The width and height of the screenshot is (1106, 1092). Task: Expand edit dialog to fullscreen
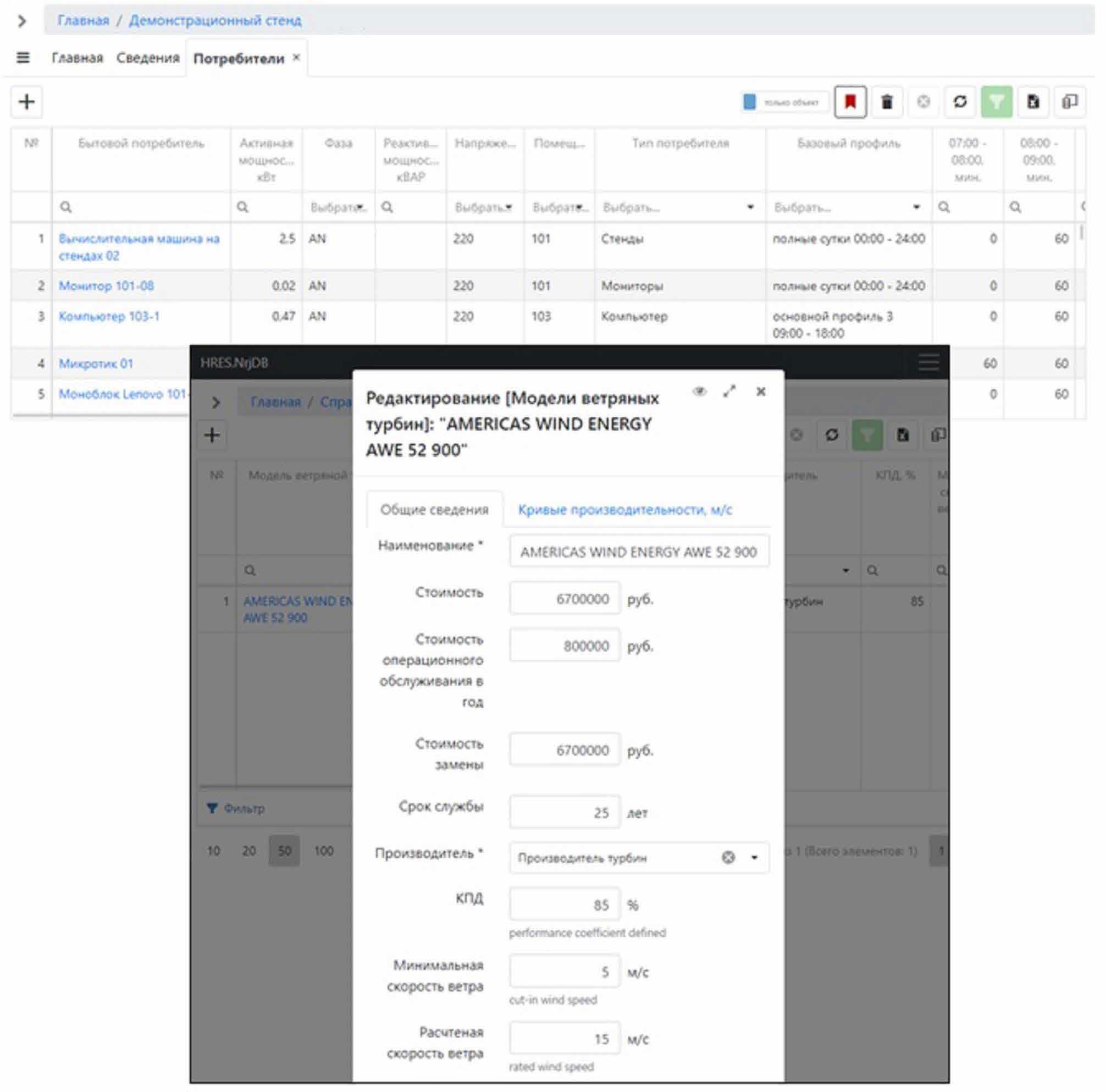point(729,391)
